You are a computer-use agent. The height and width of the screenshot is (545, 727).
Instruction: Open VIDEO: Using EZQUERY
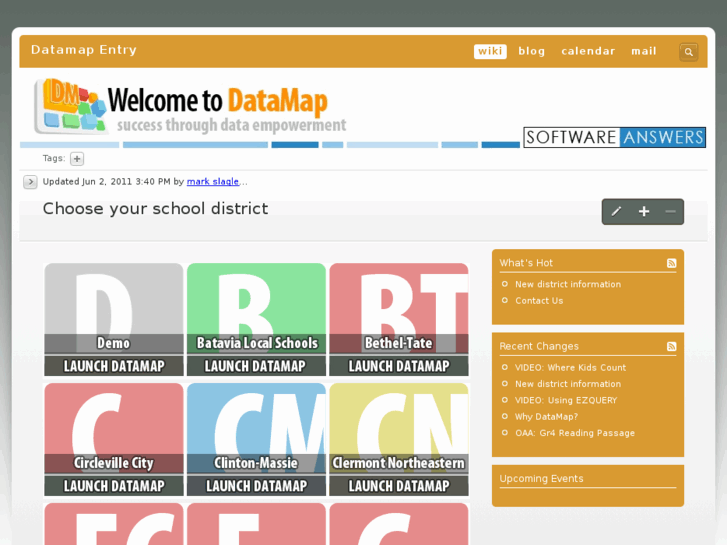(566, 400)
